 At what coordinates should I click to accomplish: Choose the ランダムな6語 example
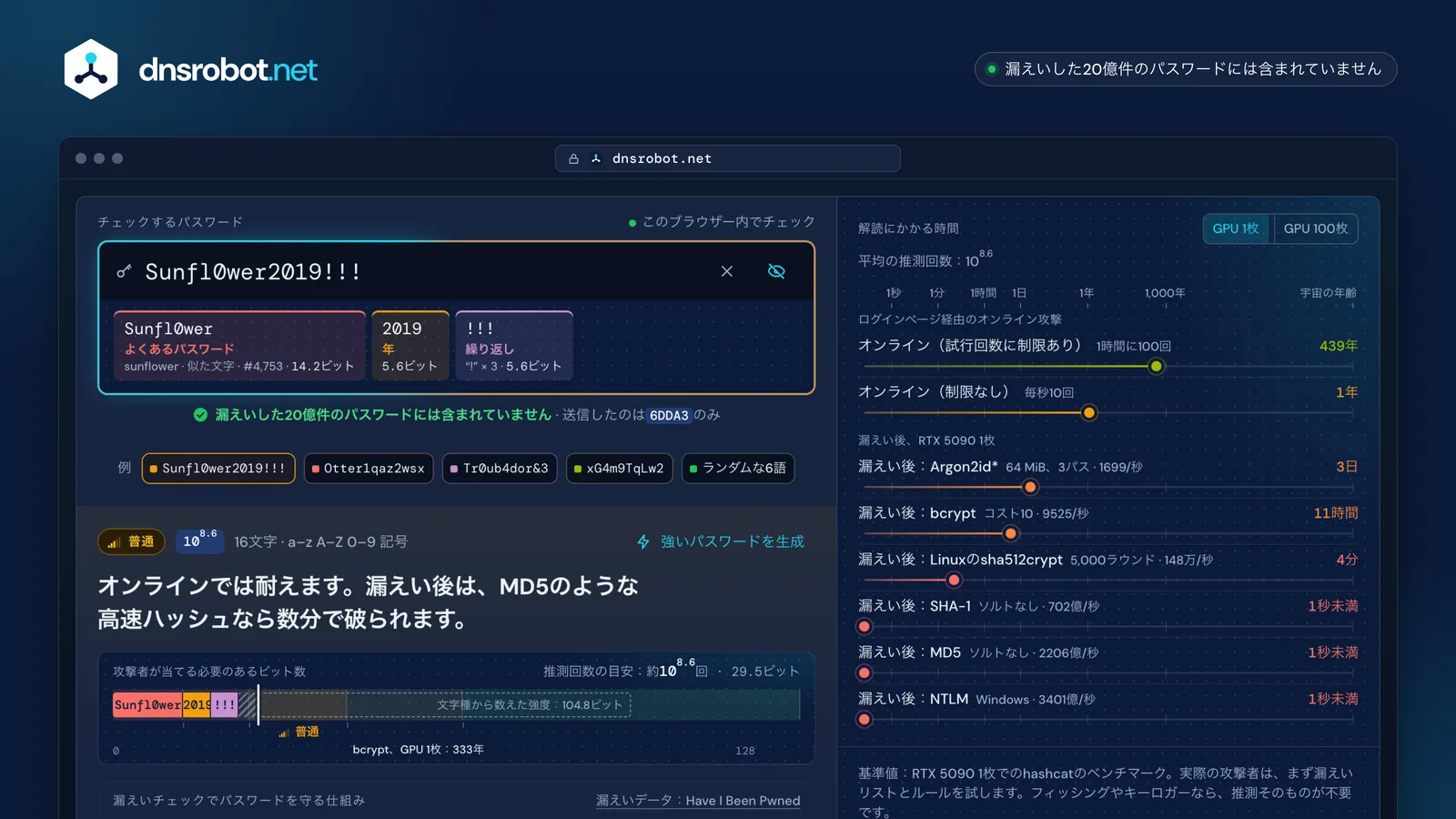tap(738, 469)
